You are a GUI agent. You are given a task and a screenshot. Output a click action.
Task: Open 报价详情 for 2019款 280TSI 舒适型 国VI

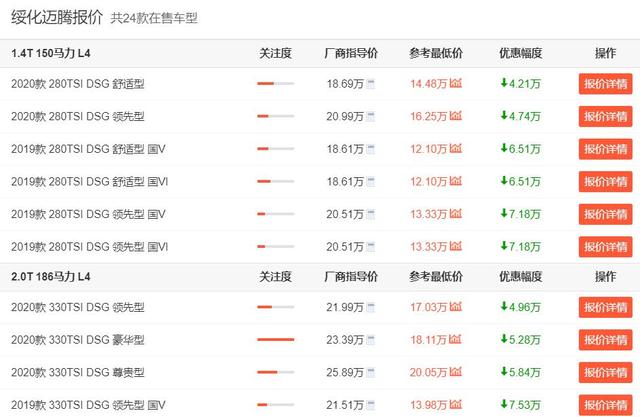click(605, 181)
